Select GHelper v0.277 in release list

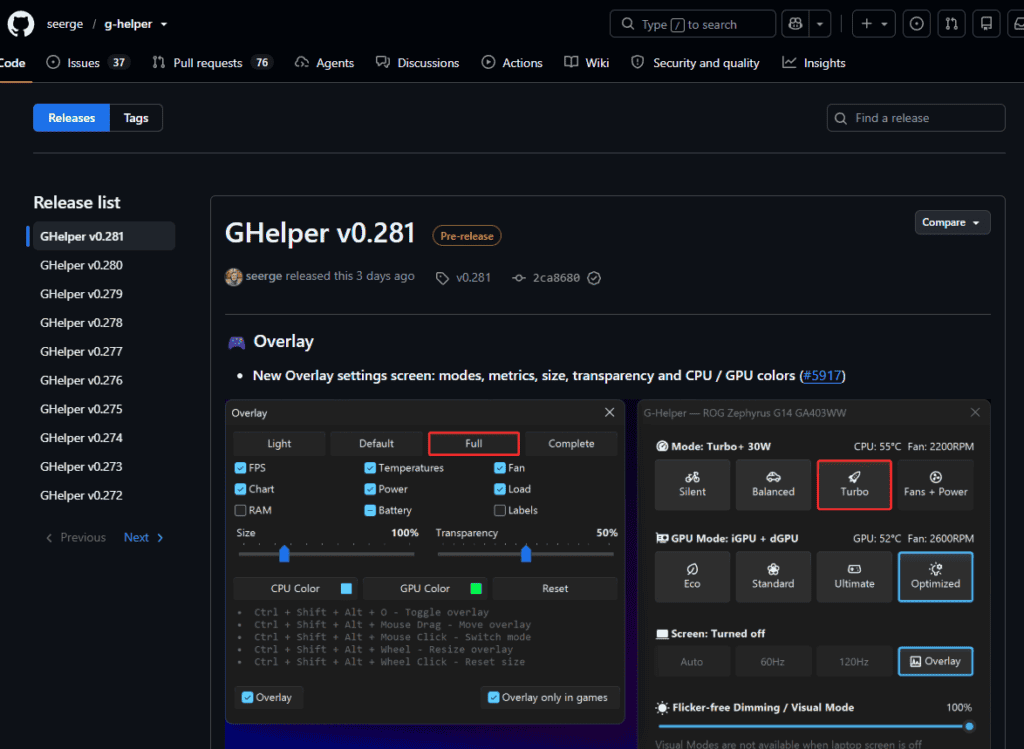click(x=82, y=351)
